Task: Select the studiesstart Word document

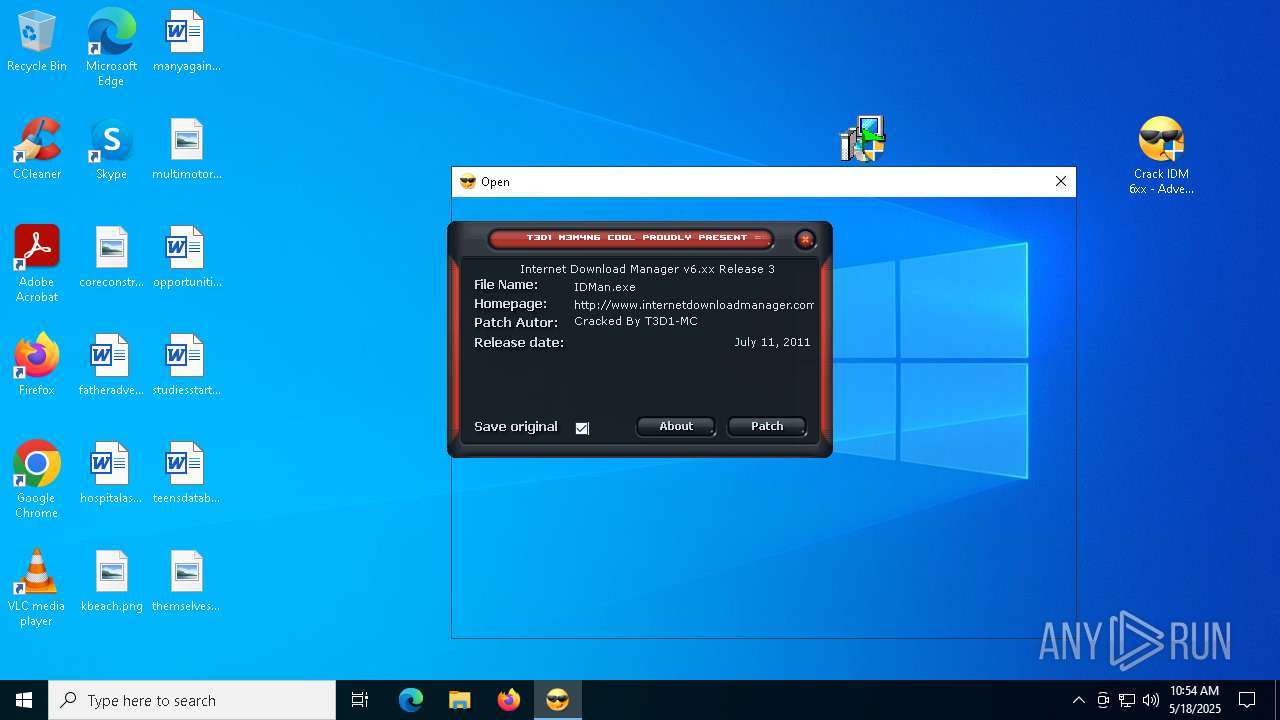Action: 186,366
